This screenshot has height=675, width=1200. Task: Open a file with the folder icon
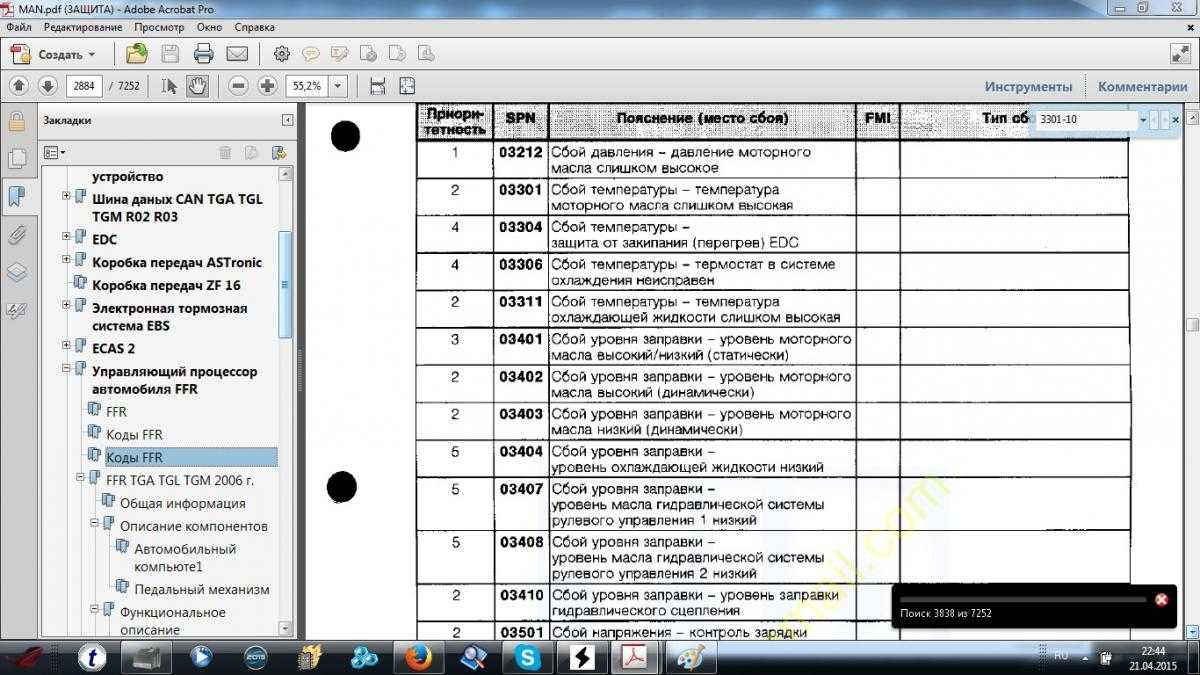tap(137, 54)
